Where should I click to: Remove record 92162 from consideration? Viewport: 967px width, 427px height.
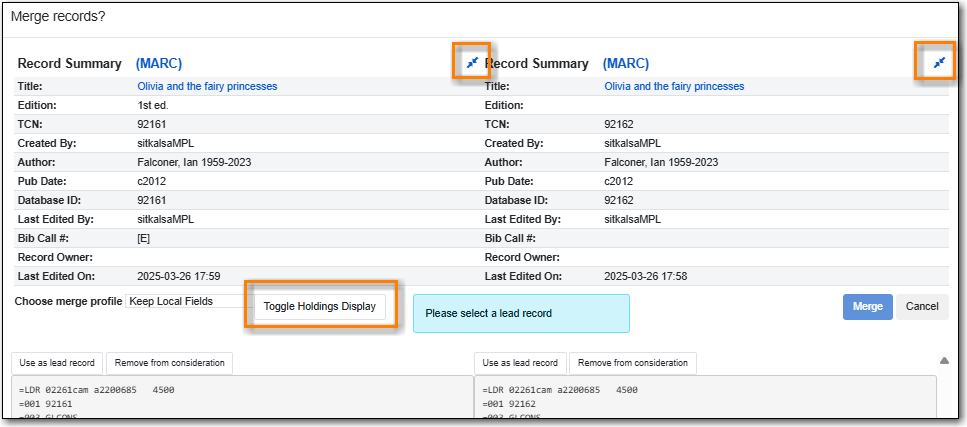coord(632,363)
